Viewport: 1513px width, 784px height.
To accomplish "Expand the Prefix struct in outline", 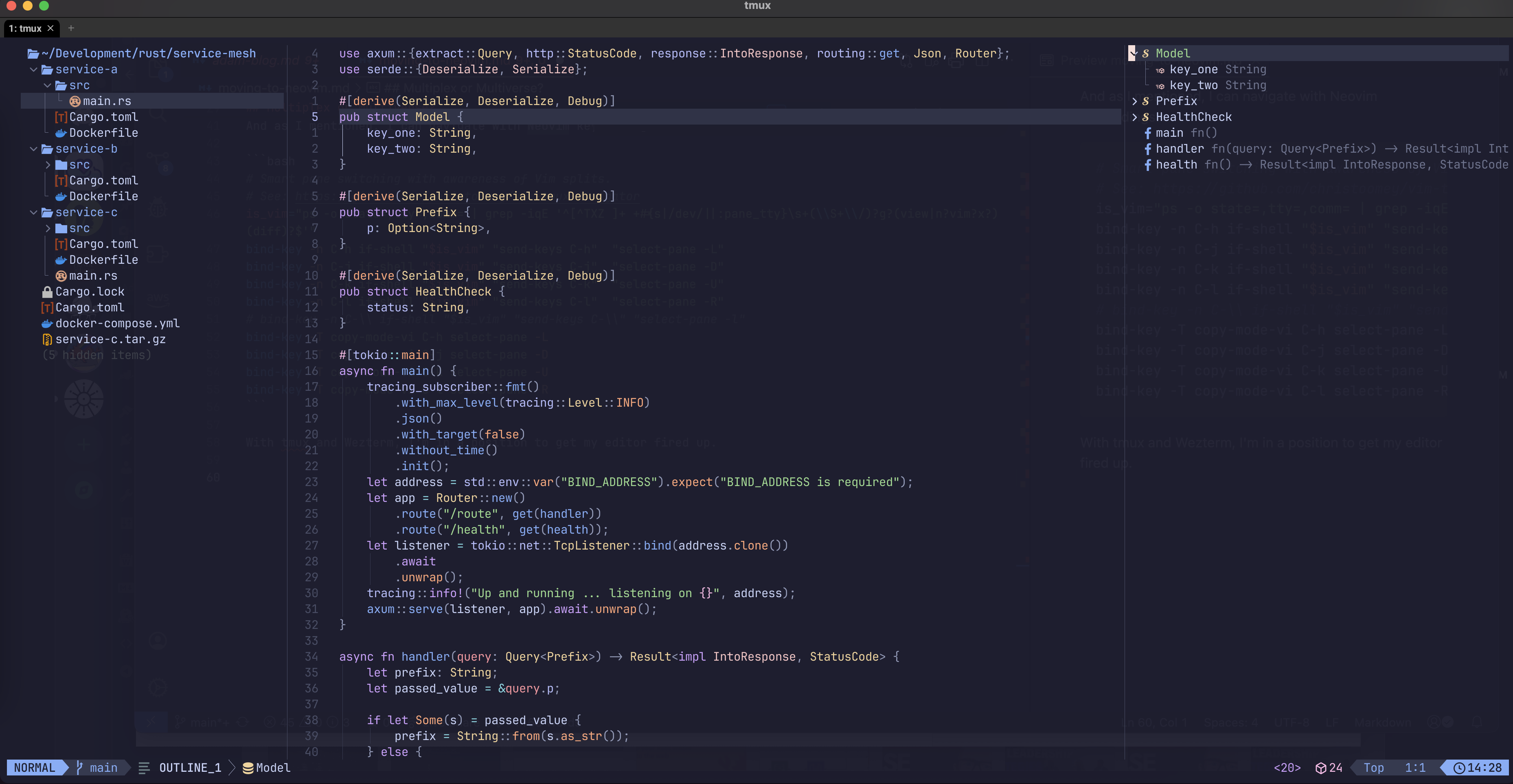I will (x=1134, y=102).
